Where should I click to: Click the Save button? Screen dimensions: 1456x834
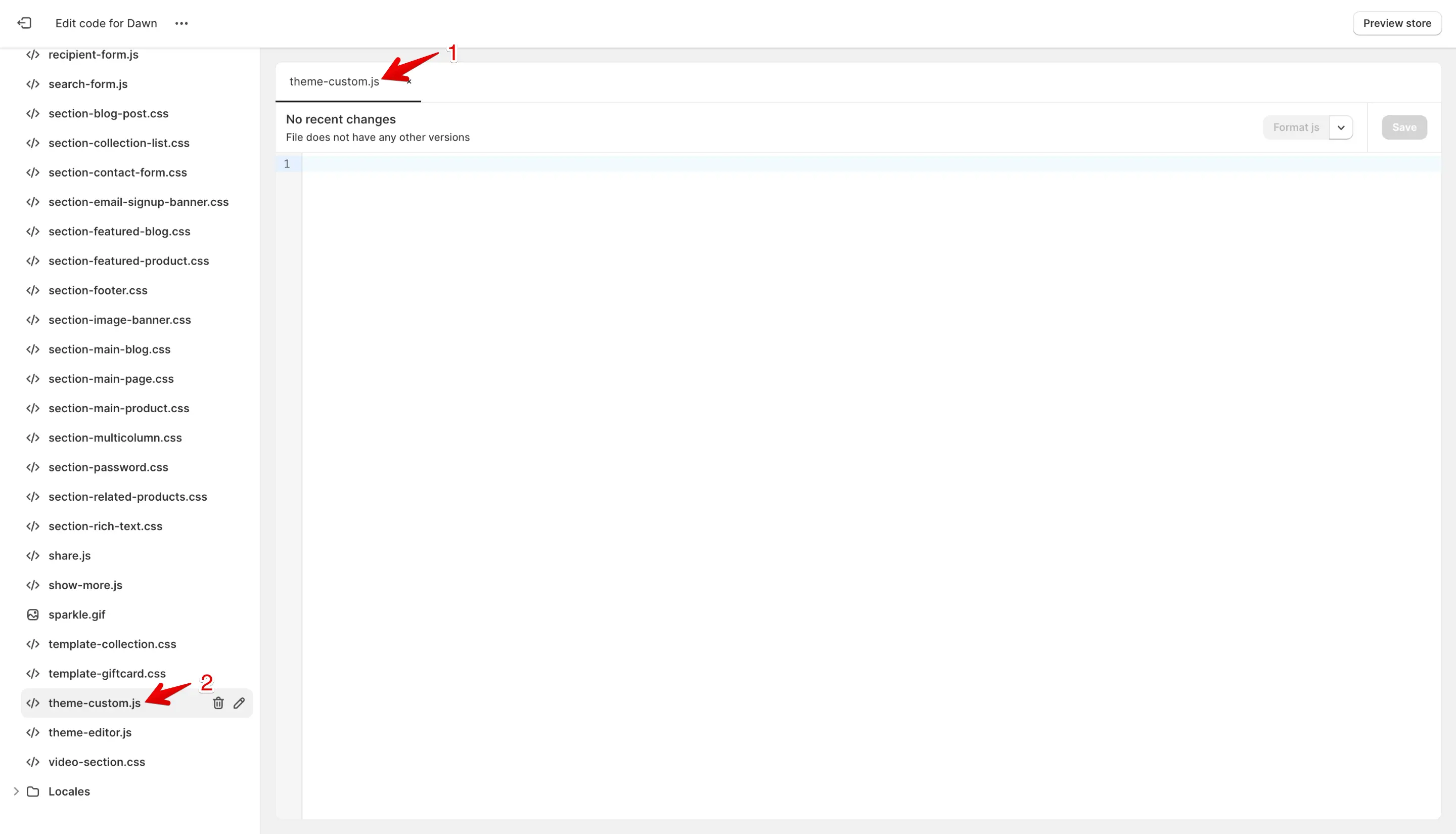[1404, 127]
